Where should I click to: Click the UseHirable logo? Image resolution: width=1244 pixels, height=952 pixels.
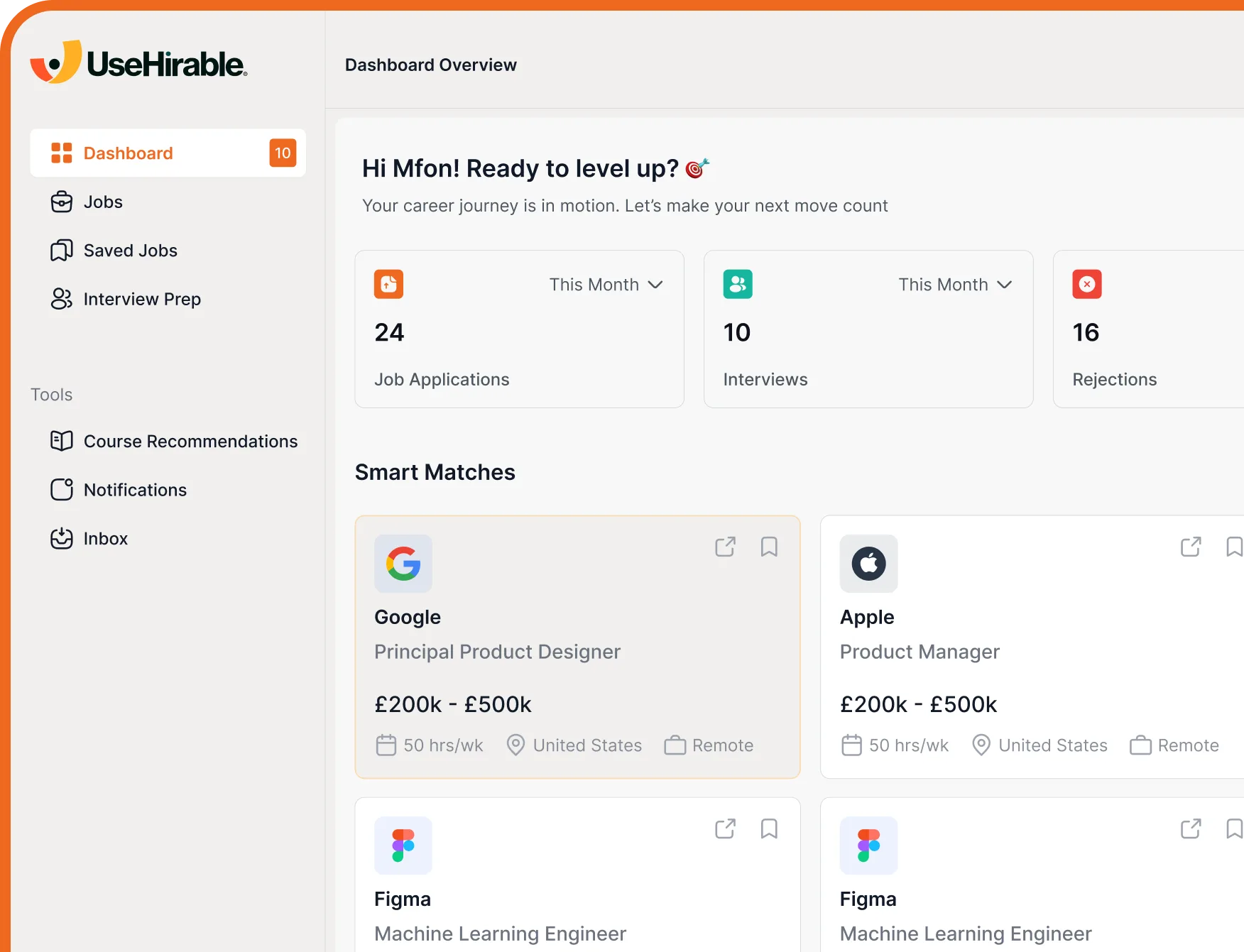click(x=138, y=62)
